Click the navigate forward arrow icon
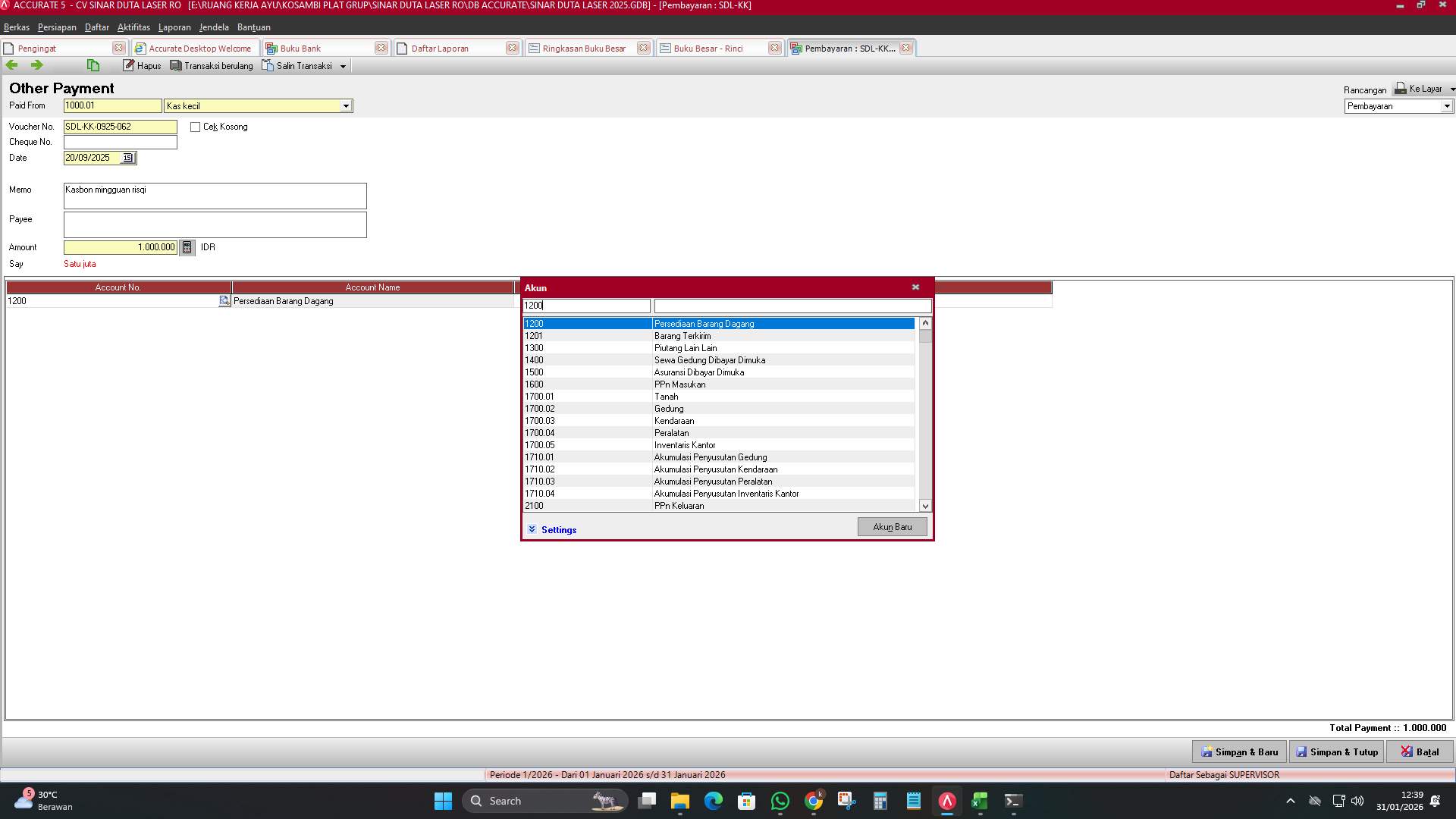Viewport: 1456px width, 819px height. tap(36, 65)
